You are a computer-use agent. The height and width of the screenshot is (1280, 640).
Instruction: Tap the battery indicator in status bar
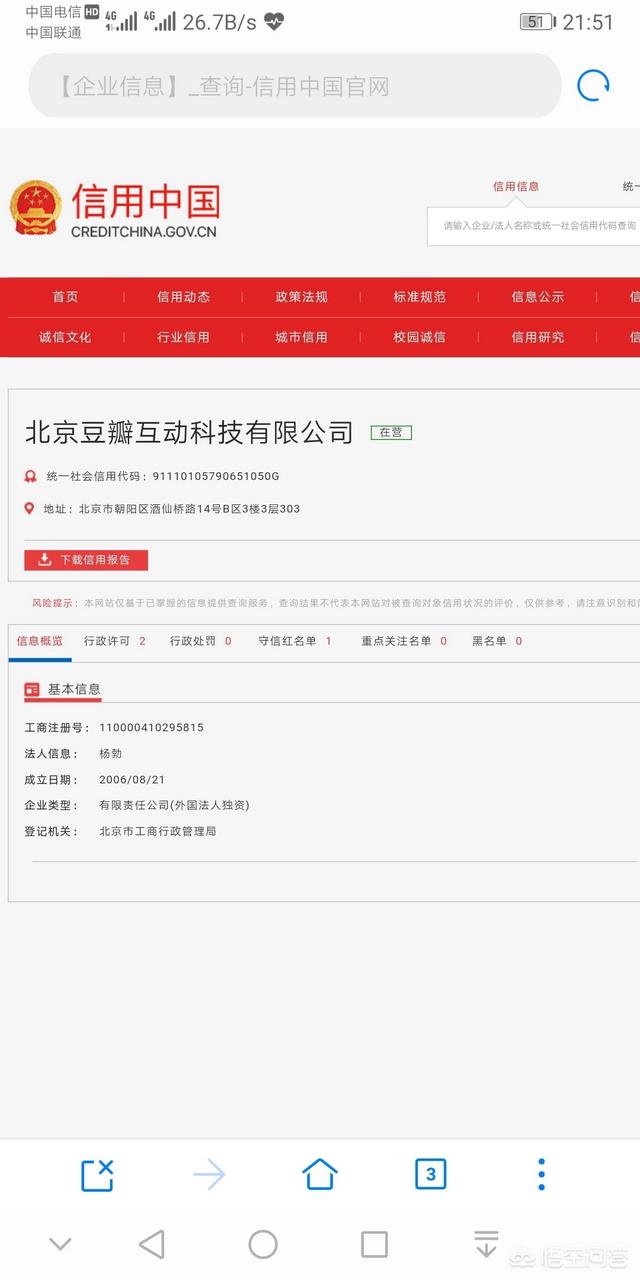click(537, 22)
